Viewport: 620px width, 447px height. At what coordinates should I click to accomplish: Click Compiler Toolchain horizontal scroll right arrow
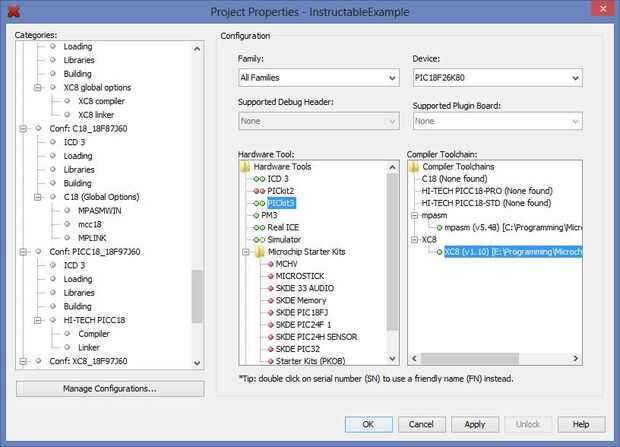pos(576,358)
